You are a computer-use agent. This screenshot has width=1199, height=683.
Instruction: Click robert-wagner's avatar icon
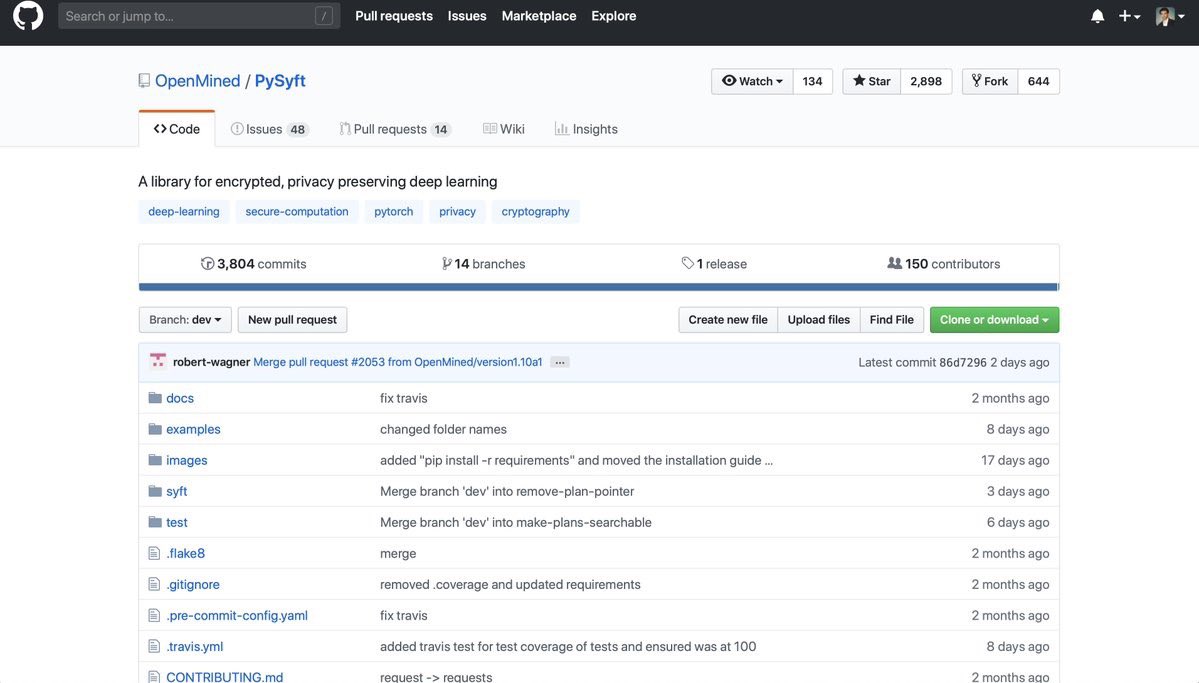click(x=158, y=362)
